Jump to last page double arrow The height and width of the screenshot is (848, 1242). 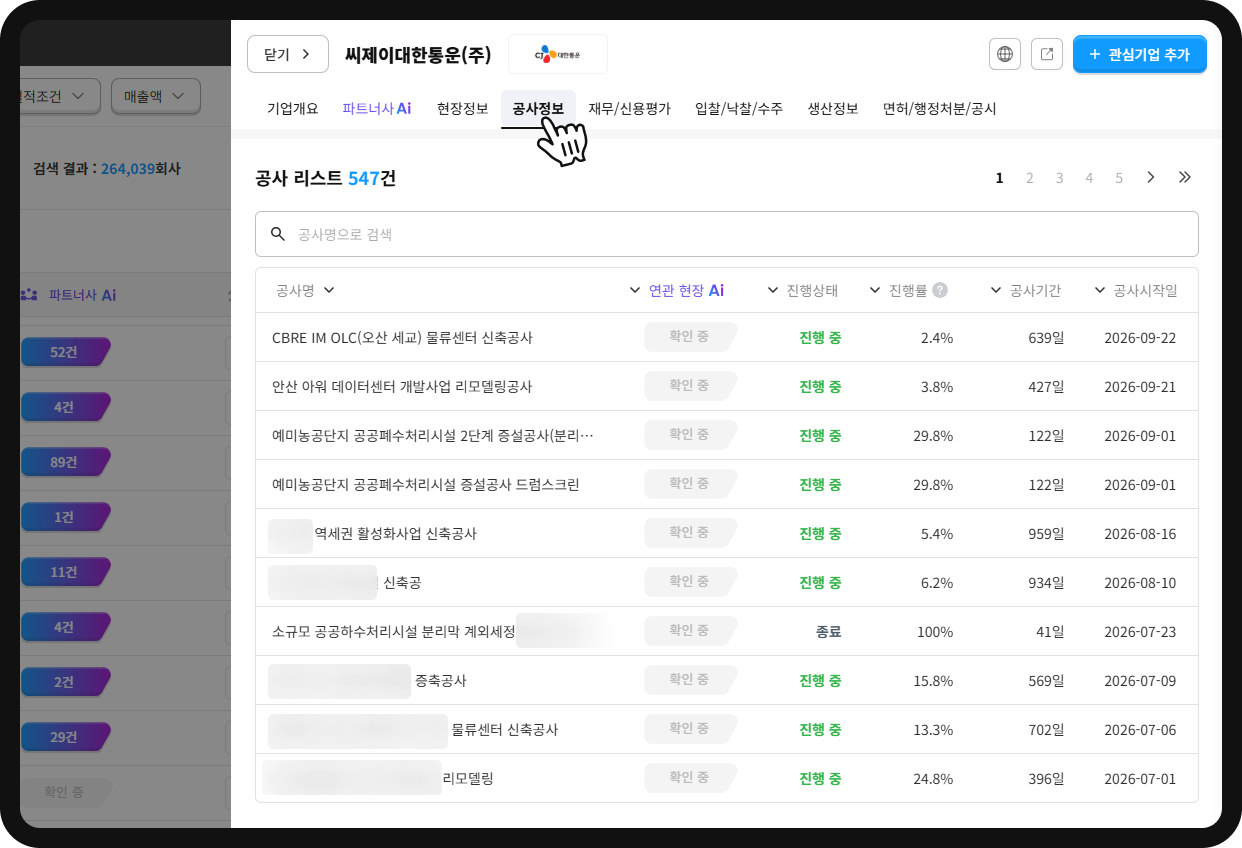point(1185,177)
